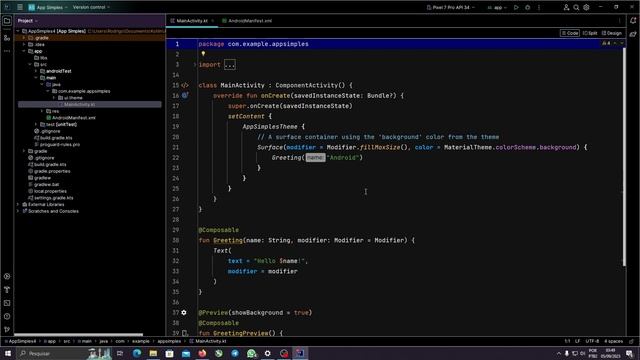Click the 'example' breadcrumb in navigation bar
This screenshot has height=360, width=640.
point(141,341)
